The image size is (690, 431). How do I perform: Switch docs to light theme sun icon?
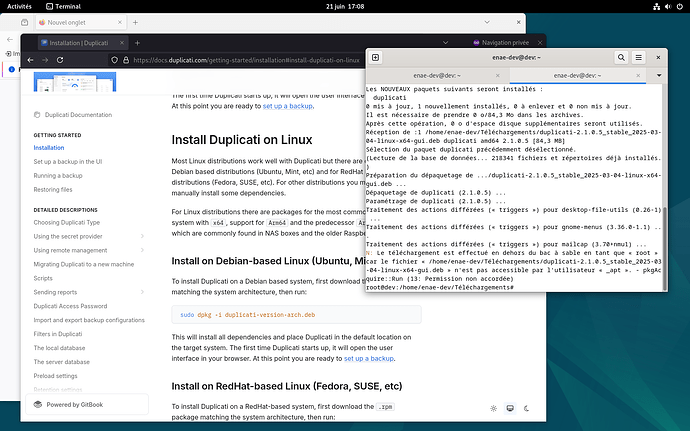494,409
